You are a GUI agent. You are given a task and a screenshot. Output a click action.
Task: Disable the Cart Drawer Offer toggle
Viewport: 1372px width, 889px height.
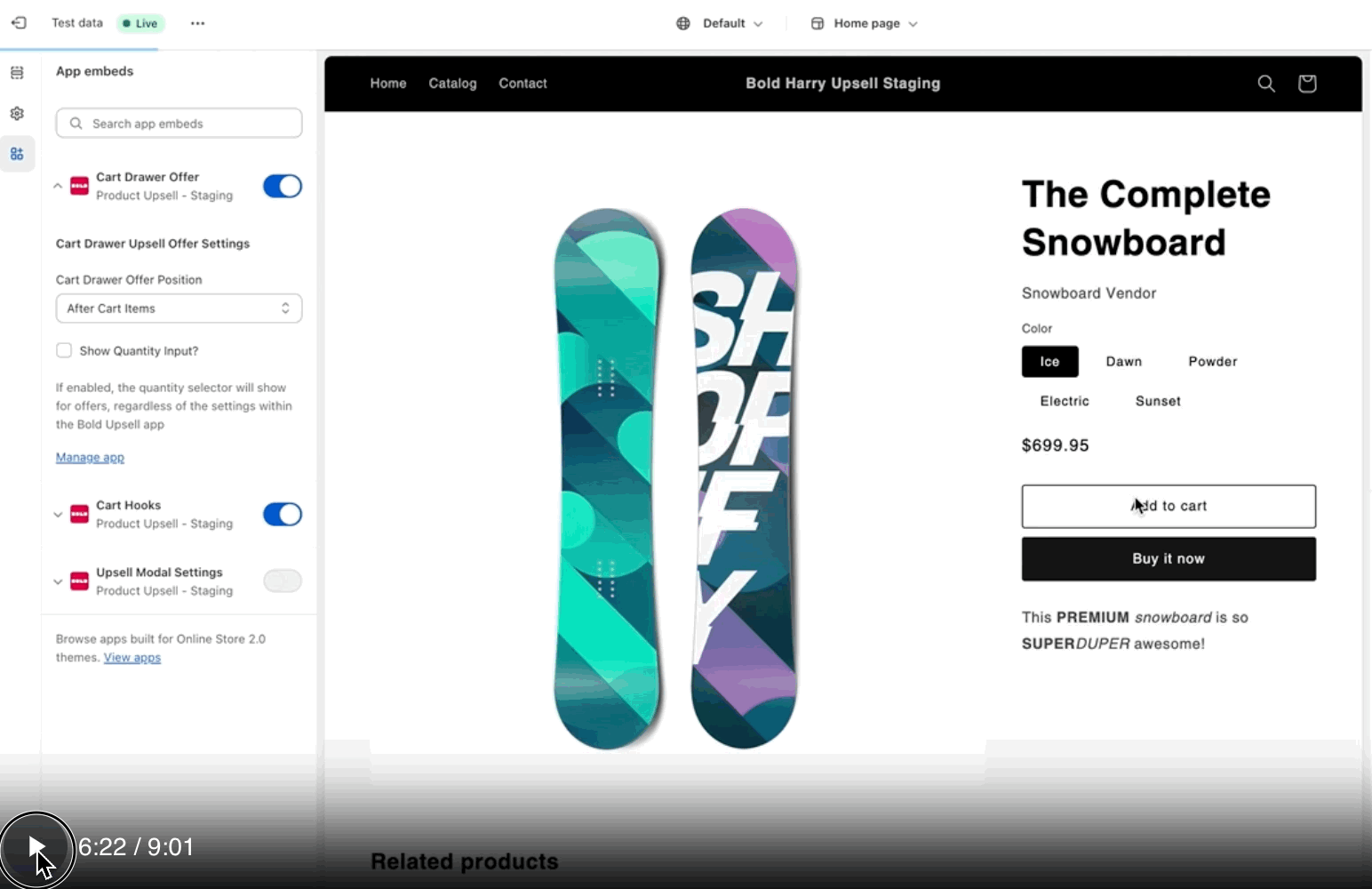click(x=283, y=186)
